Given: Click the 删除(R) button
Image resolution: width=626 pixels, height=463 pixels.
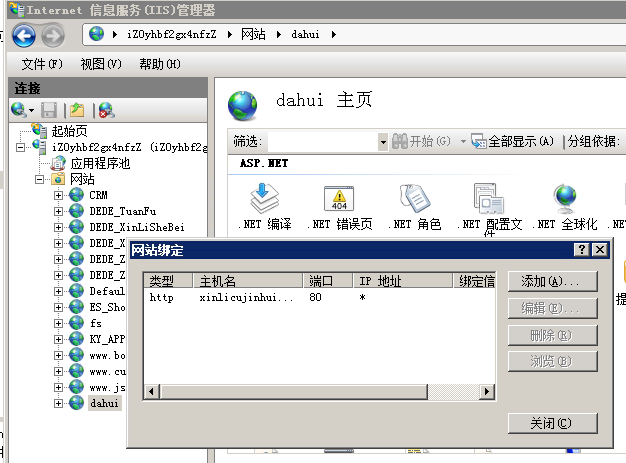Looking at the screenshot, I should coord(553,335).
